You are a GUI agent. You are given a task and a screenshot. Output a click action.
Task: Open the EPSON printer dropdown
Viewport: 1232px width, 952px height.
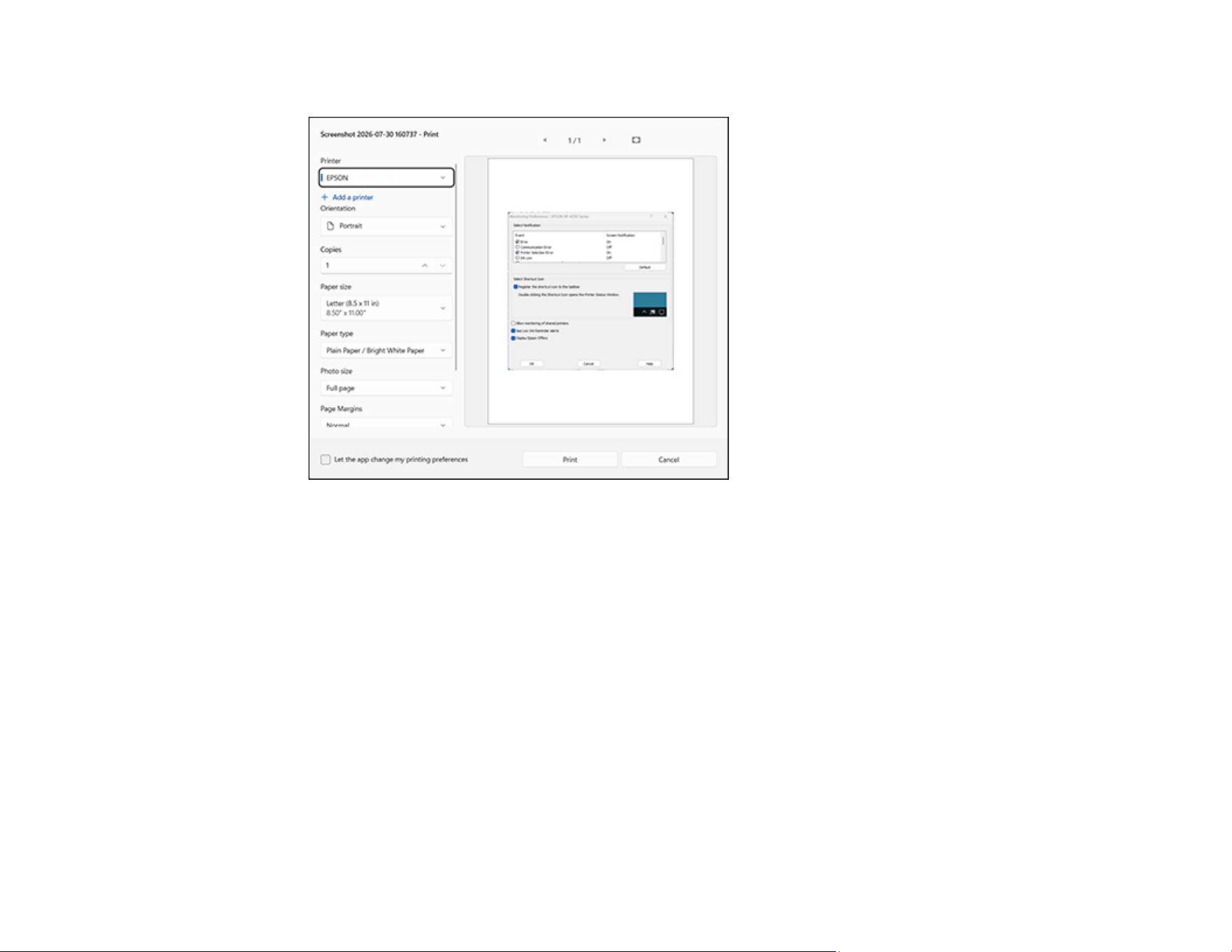pos(387,178)
